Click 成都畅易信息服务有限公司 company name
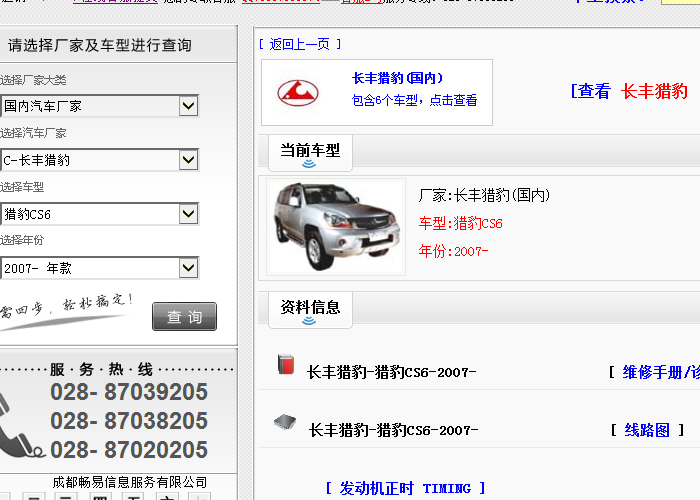 [130, 482]
